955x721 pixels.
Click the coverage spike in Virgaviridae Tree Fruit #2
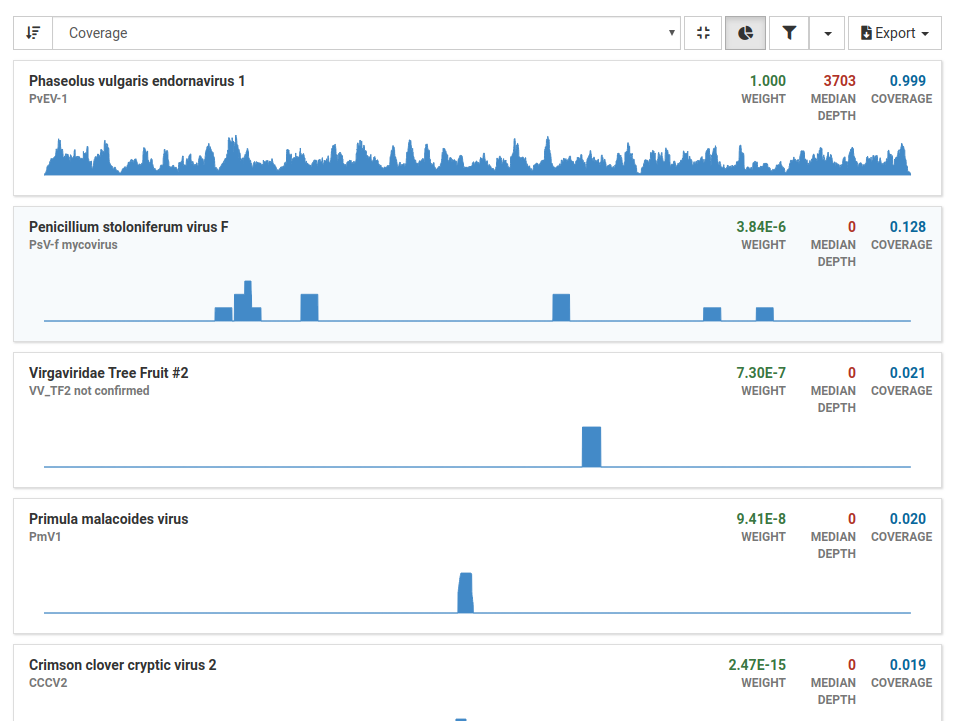pyautogui.click(x=592, y=444)
